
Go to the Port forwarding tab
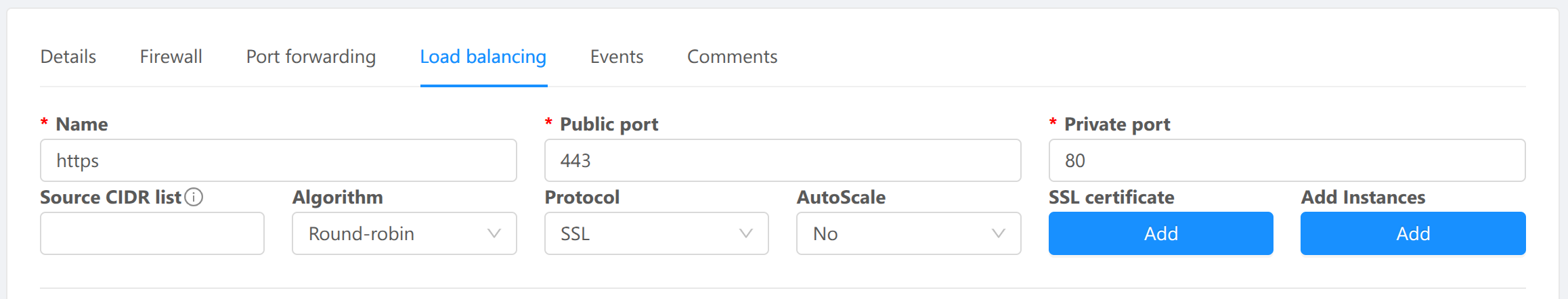tap(311, 57)
